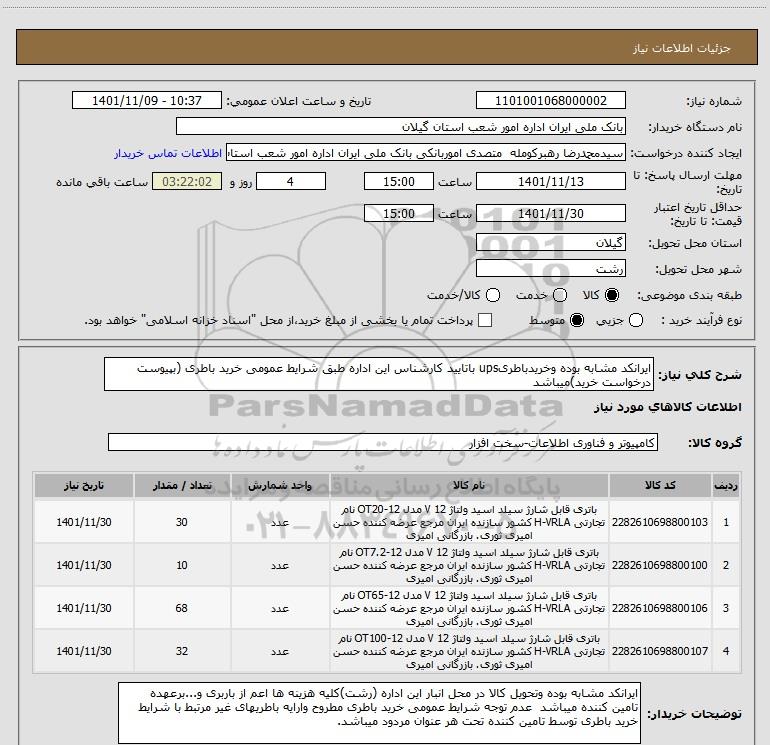Tick the Islamic treasury bonds payment checkbox
770x745 pixels.
point(485,320)
